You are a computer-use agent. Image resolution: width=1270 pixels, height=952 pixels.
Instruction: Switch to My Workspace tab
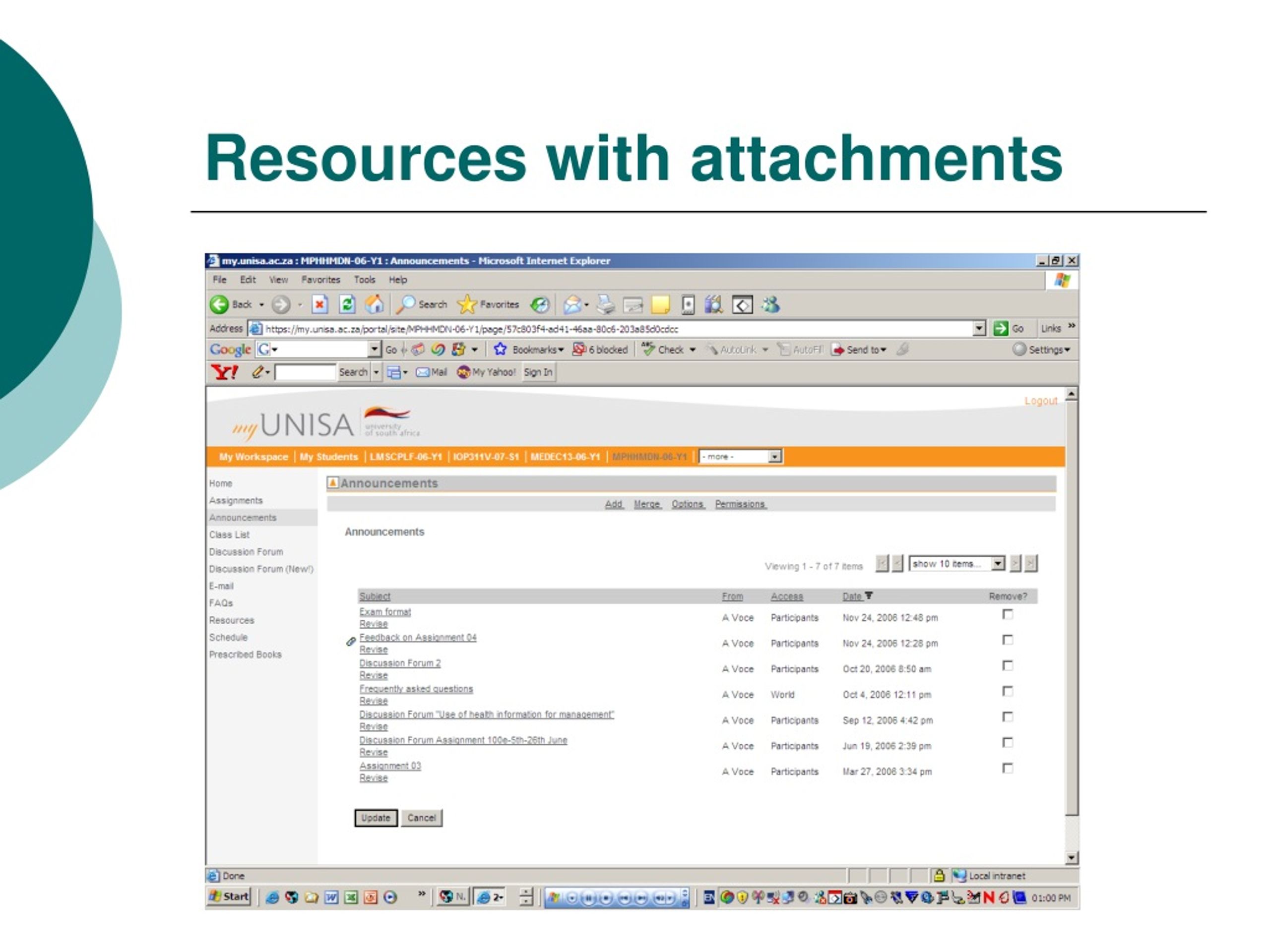coord(253,457)
